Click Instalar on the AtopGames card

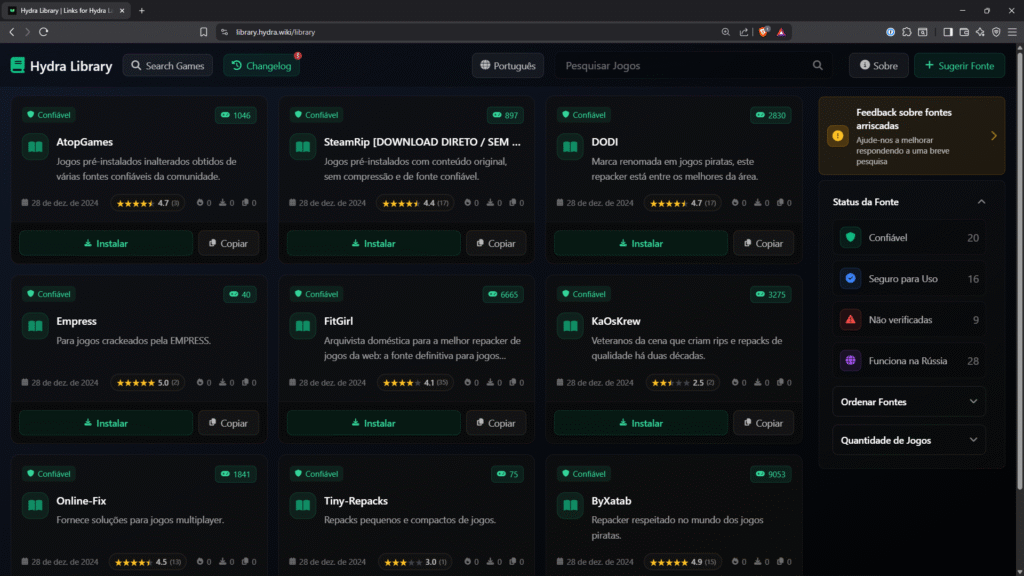coord(106,243)
